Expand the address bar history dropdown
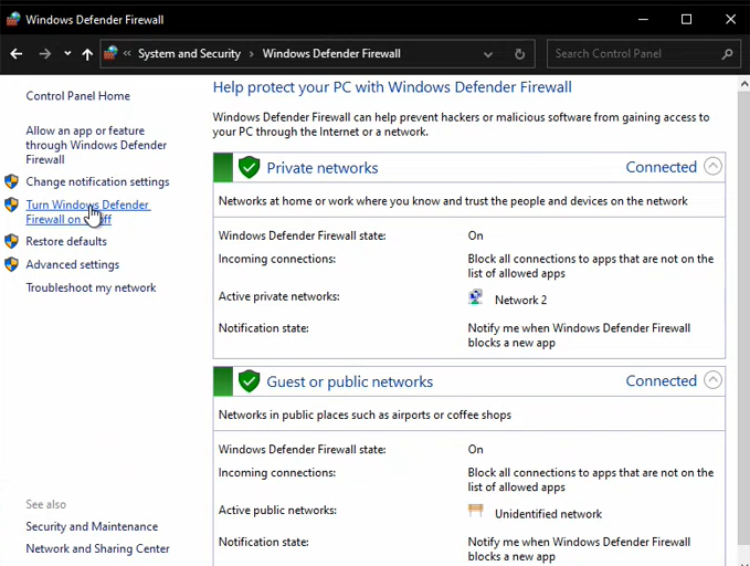This screenshot has width=750, height=566. (x=488, y=55)
